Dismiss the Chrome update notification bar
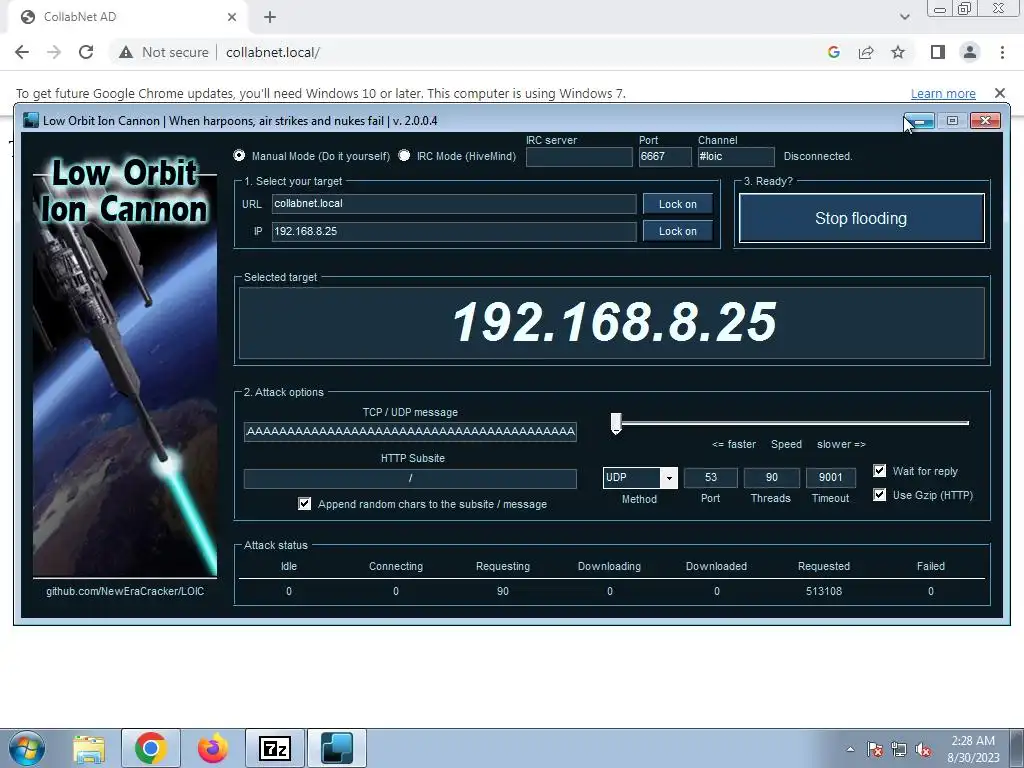1024x768 pixels. pyautogui.click(x=999, y=93)
